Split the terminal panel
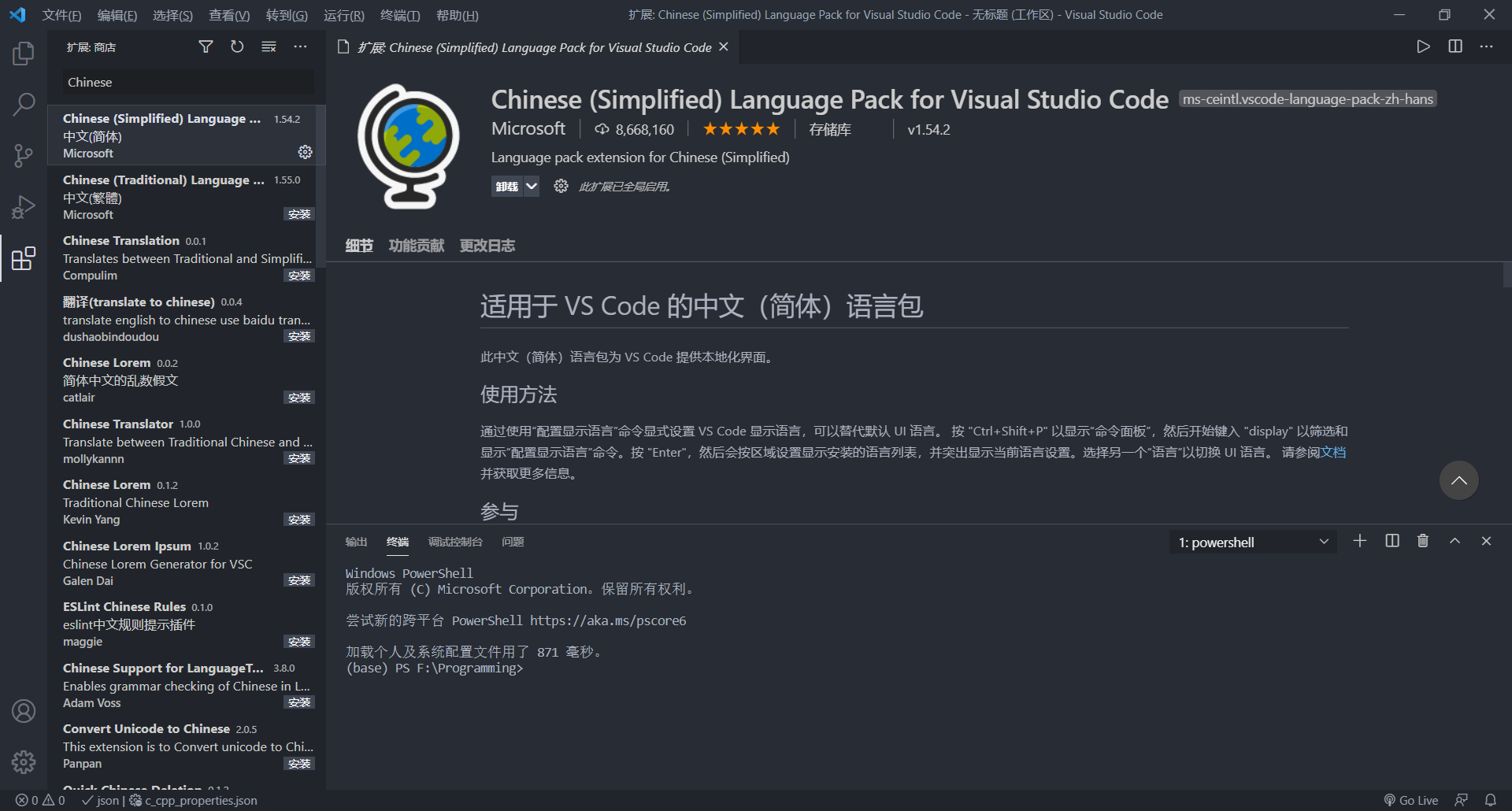The image size is (1512, 811). pos(1392,541)
